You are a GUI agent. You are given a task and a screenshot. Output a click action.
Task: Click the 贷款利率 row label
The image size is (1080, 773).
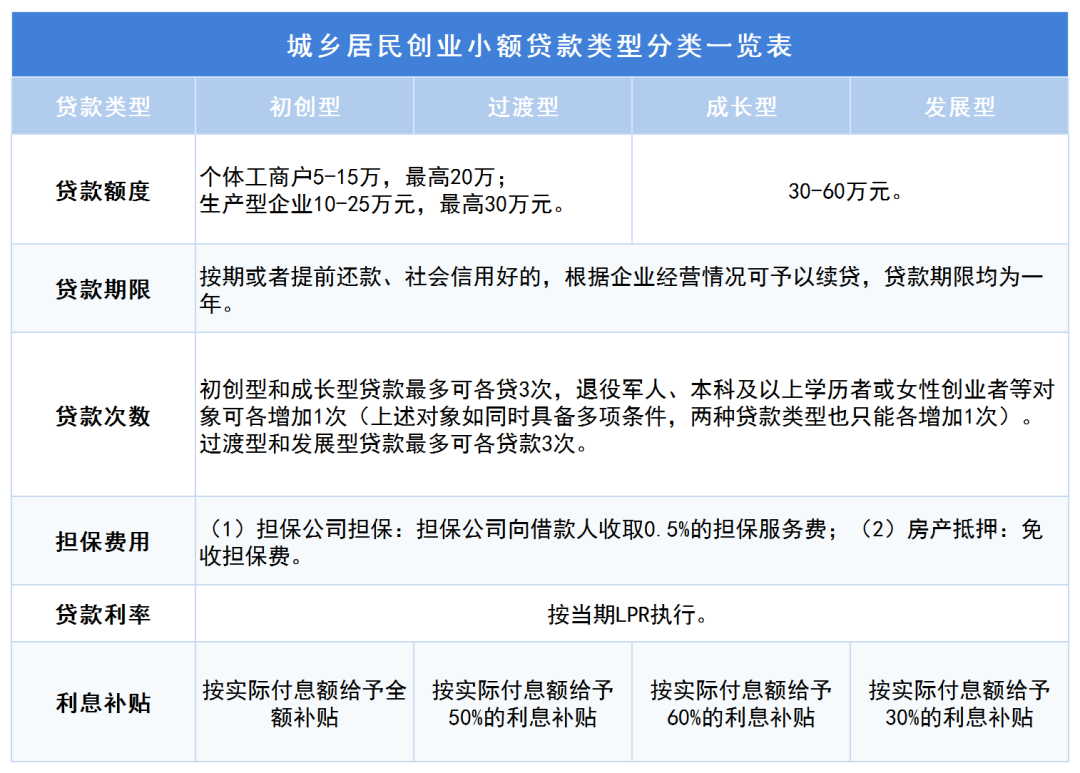(x=103, y=614)
